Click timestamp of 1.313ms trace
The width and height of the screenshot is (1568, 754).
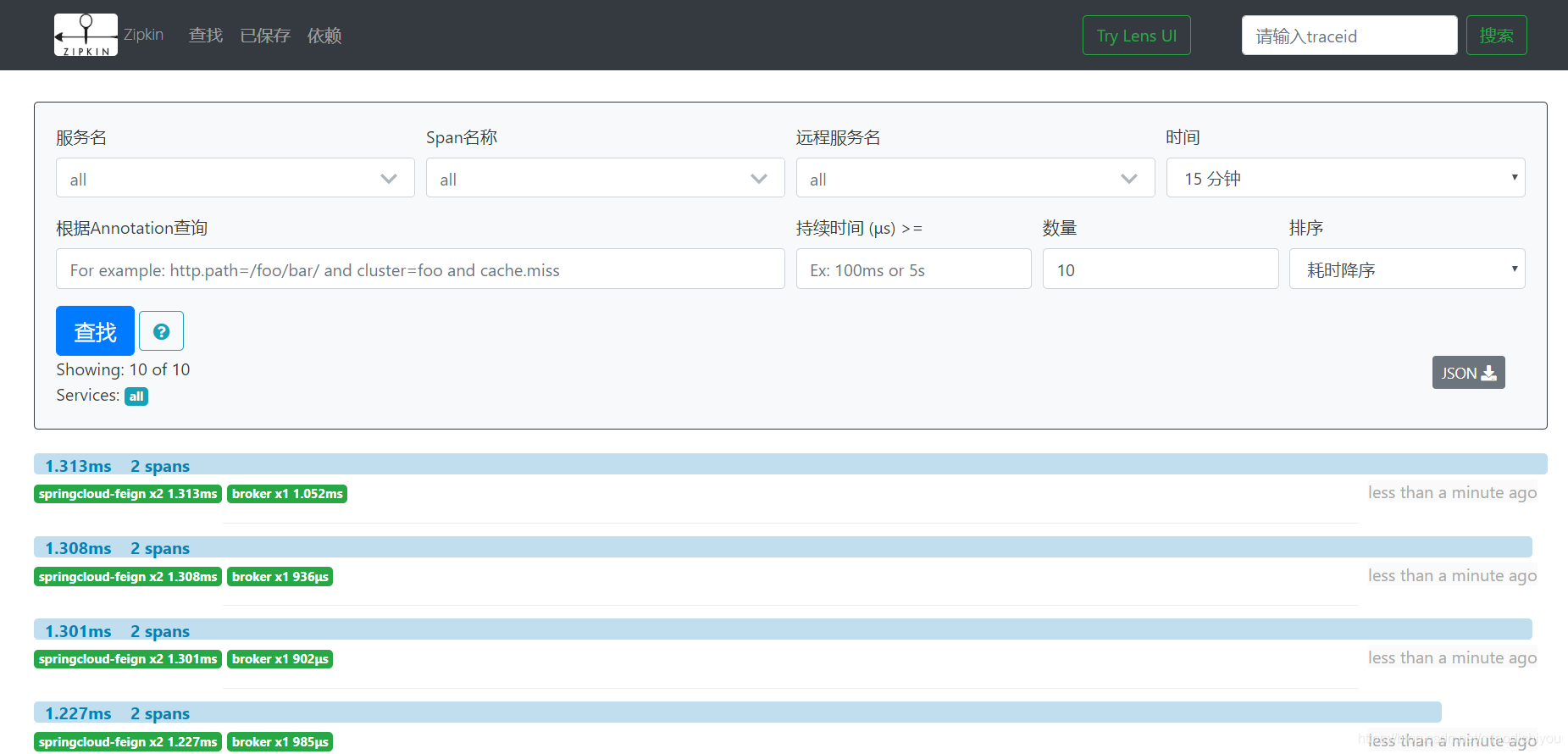(x=1452, y=493)
